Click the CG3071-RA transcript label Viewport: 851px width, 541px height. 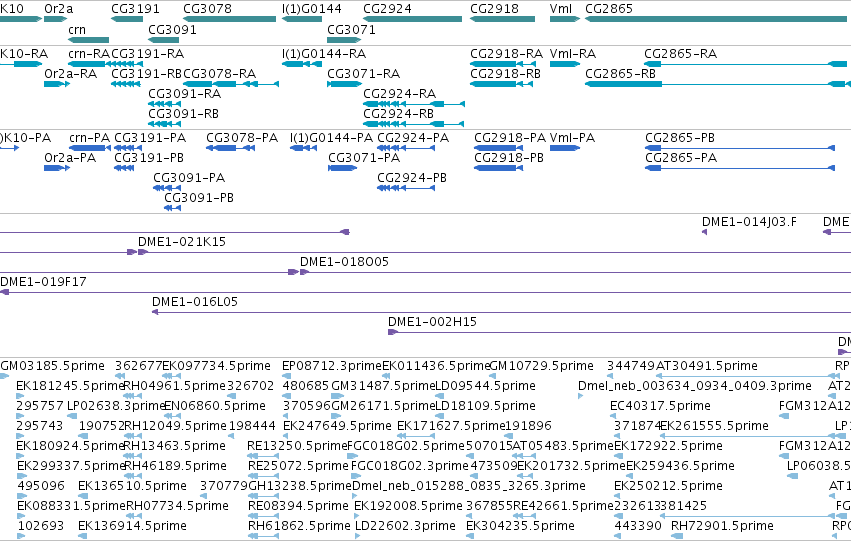click(364, 74)
